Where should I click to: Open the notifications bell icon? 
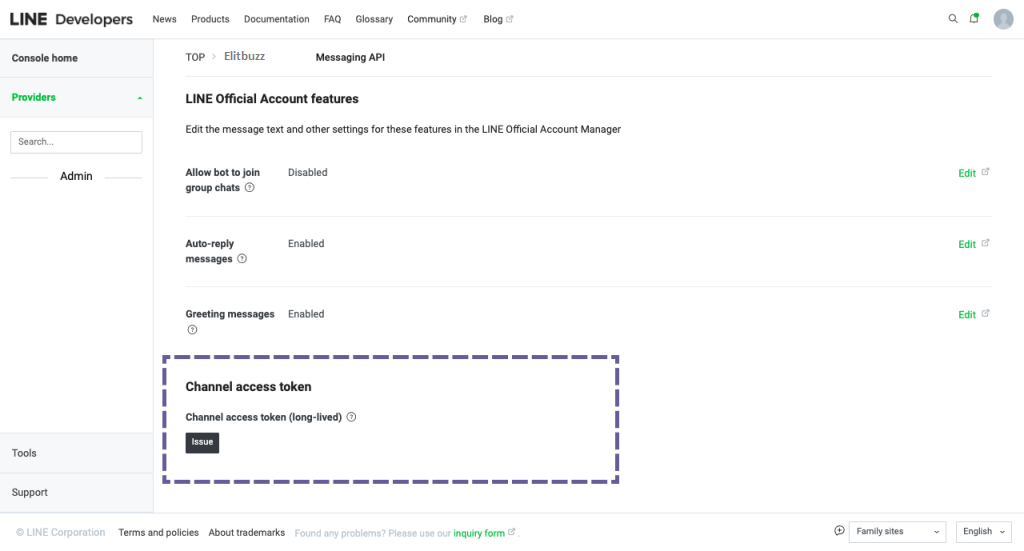click(x=974, y=19)
